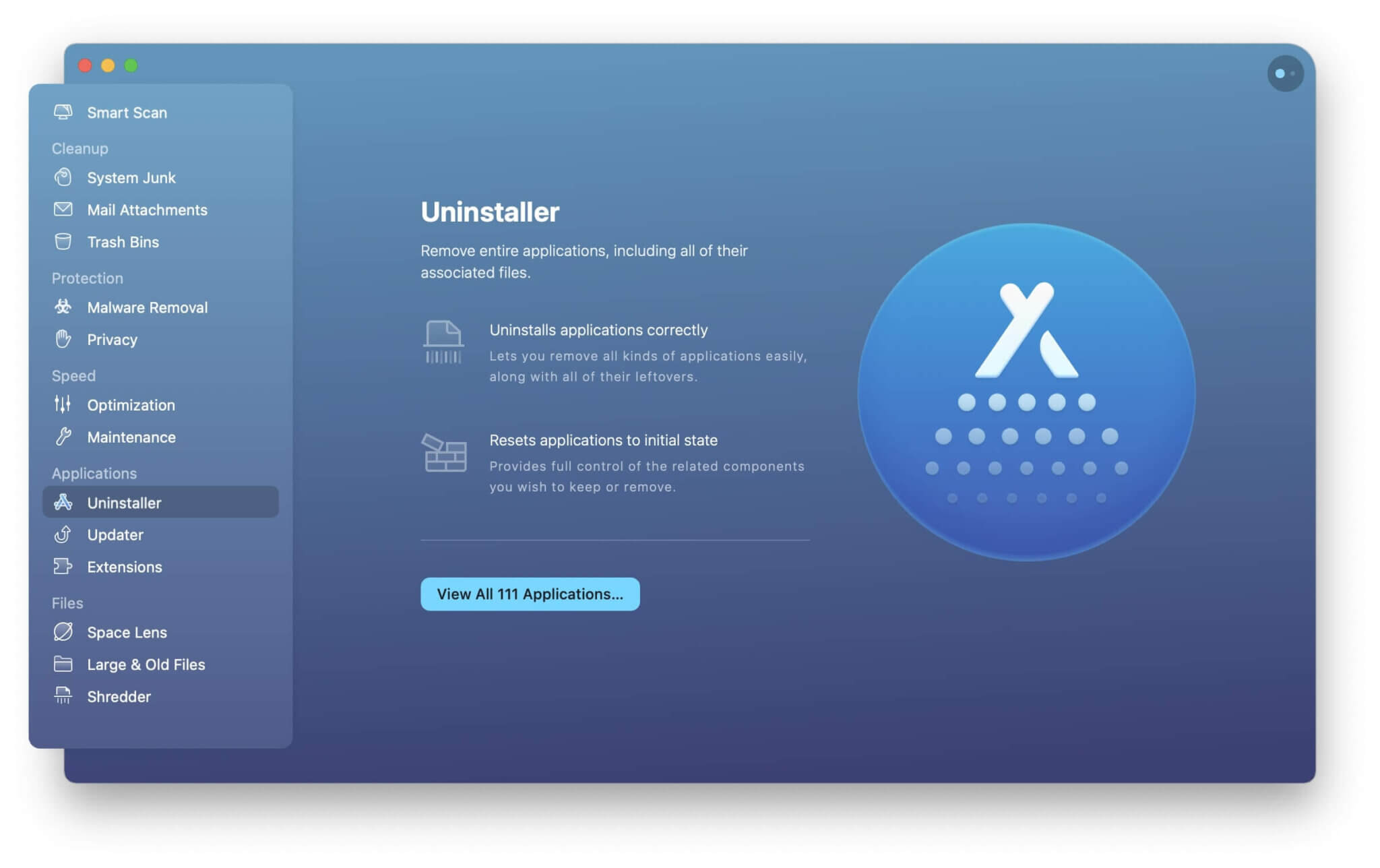Image resolution: width=1380 pixels, height=868 pixels.
Task: Open the Updater section
Action: point(115,535)
